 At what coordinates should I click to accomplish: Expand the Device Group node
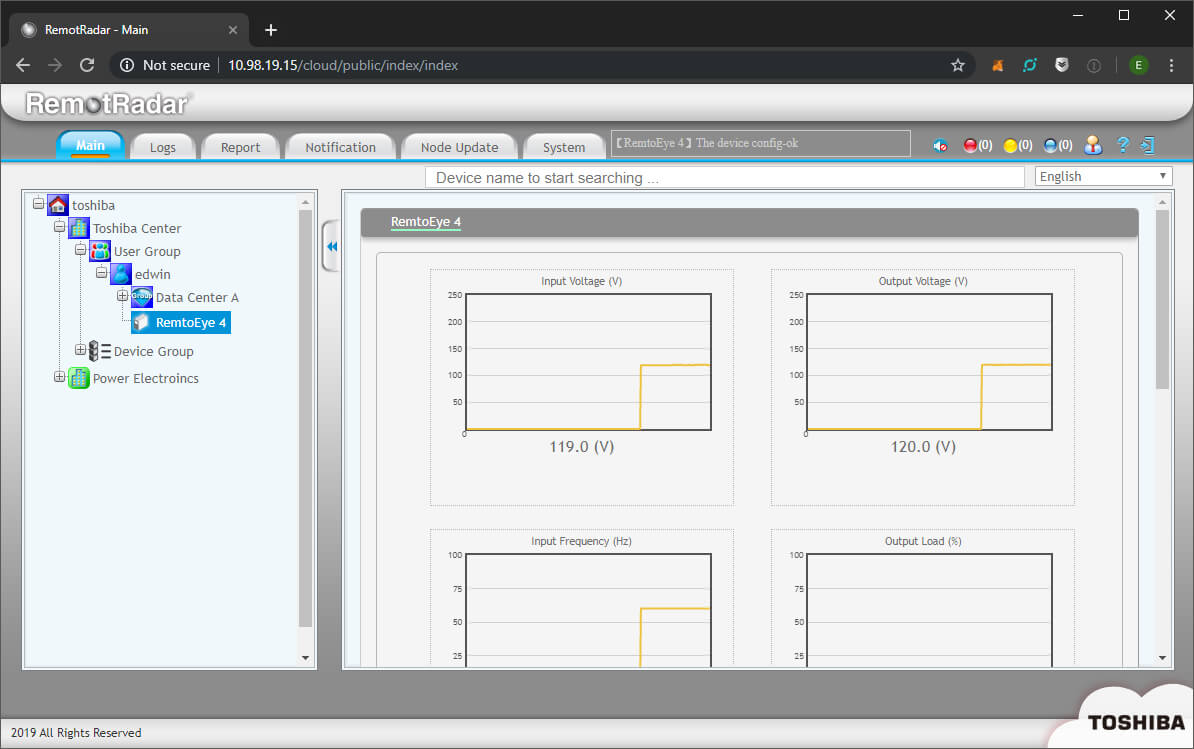[81, 350]
